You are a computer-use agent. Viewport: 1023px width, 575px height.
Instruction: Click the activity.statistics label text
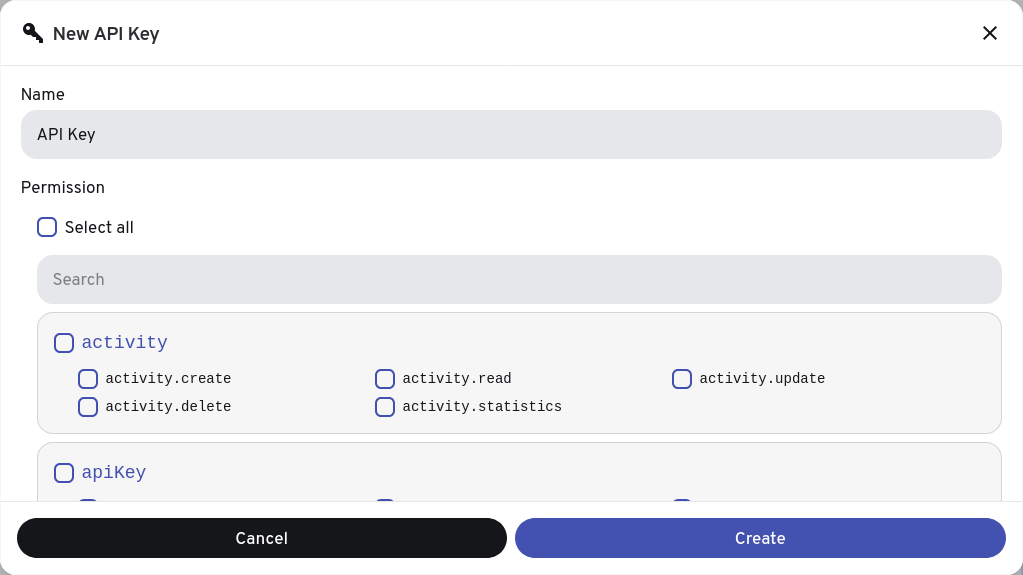tap(482, 407)
